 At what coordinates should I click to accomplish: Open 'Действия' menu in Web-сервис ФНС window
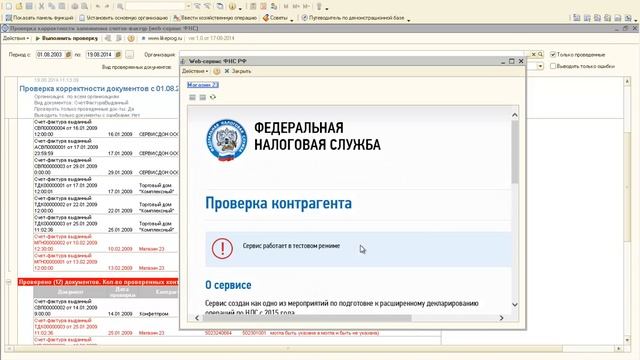(195, 71)
